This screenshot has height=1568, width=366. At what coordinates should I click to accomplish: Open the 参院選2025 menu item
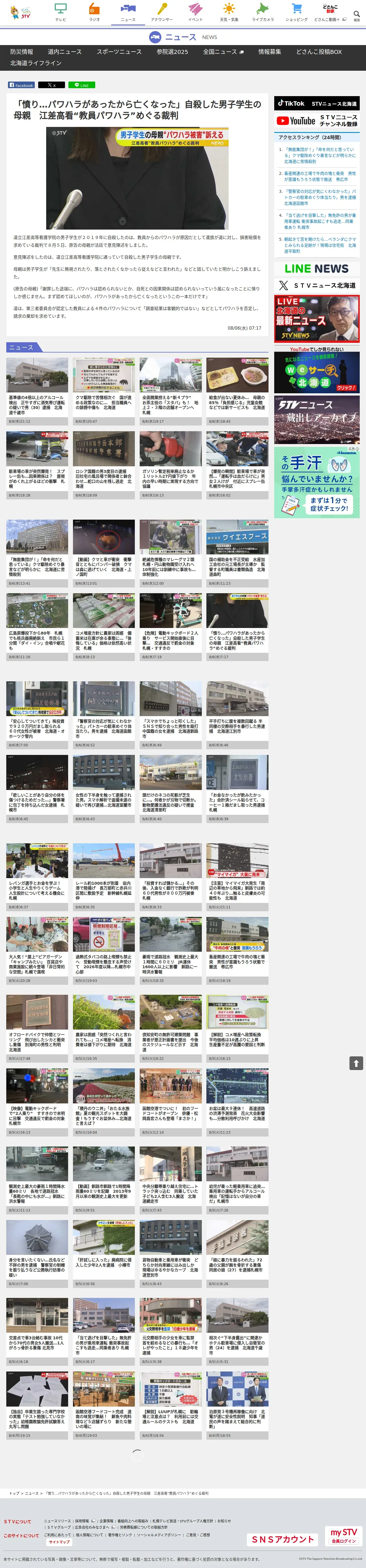pyautogui.click(x=173, y=52)
